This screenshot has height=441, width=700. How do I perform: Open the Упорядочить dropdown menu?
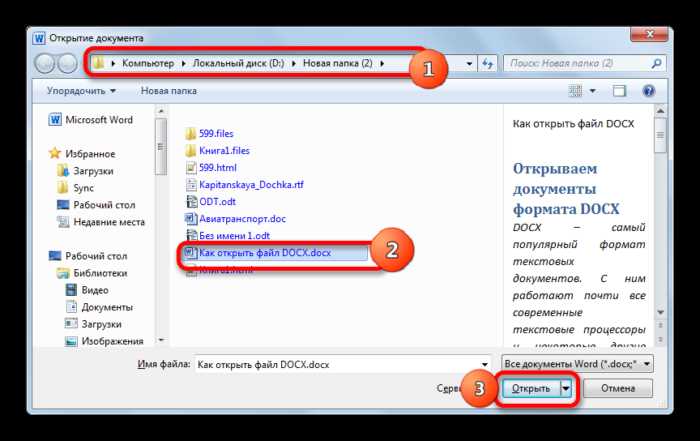[x=81, y=91]
